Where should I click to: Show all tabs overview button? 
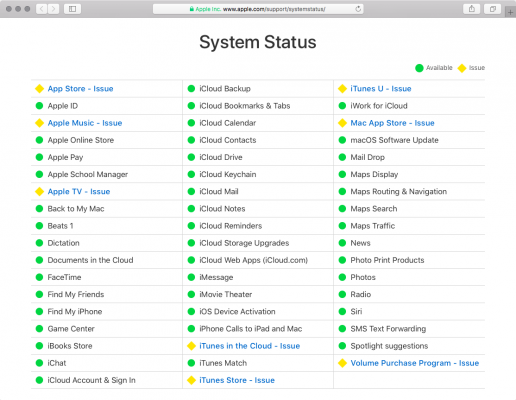493,9
